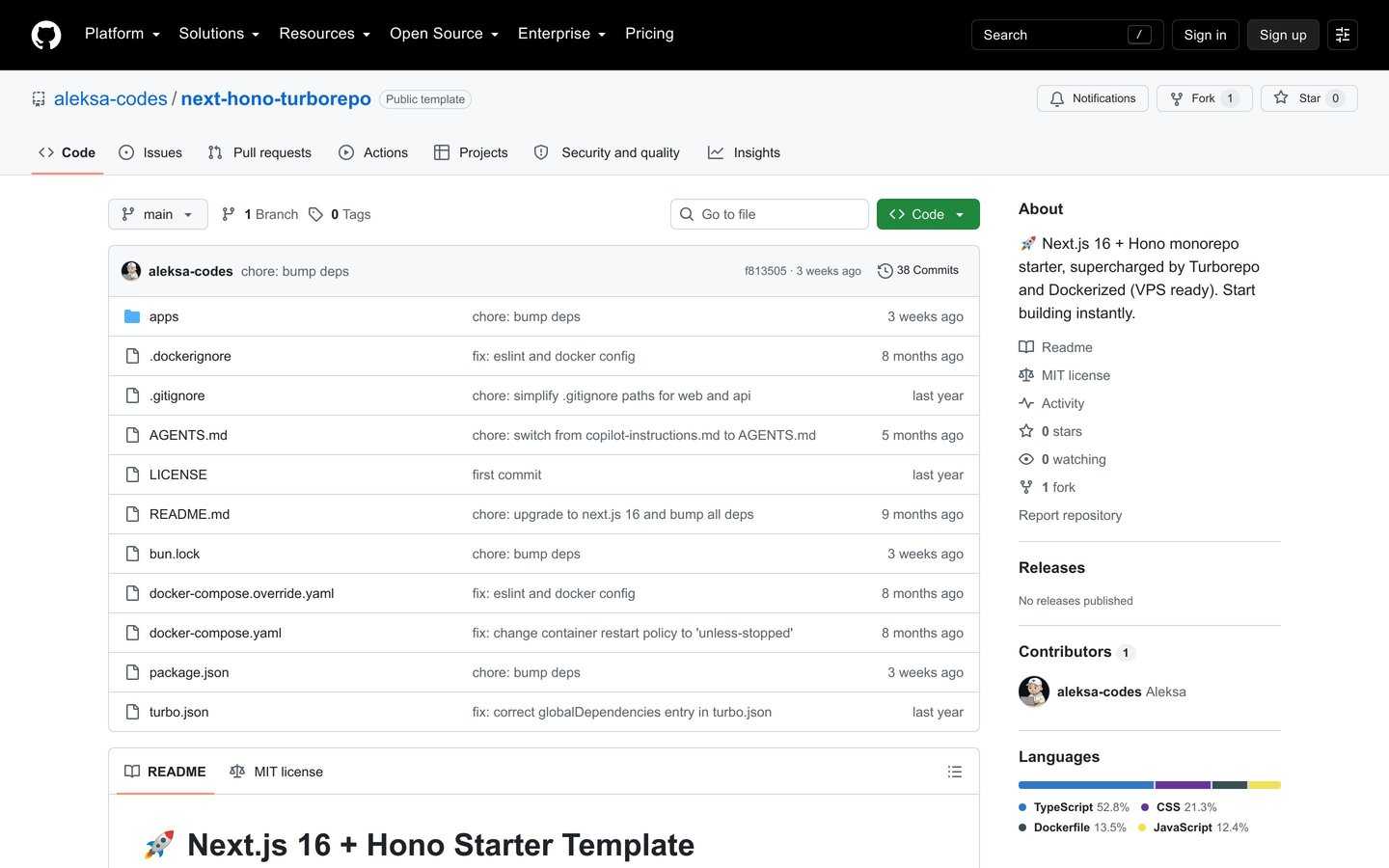
Task: Open the aleksa-codes owner link
Action: coord(111,98)
